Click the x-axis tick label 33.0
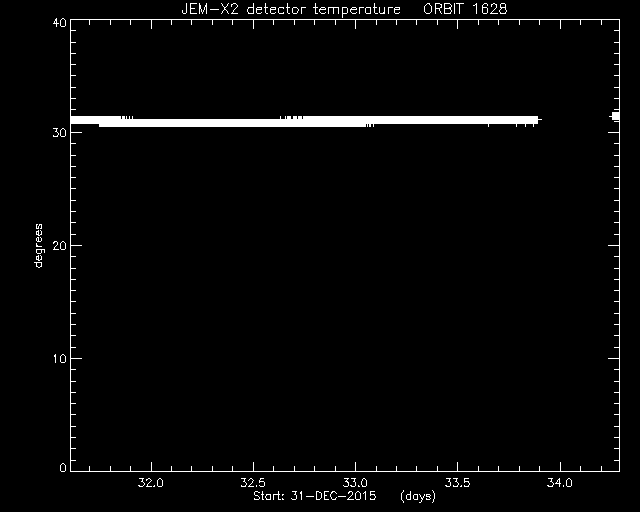The image size is (640, 512). click(355, 483)
